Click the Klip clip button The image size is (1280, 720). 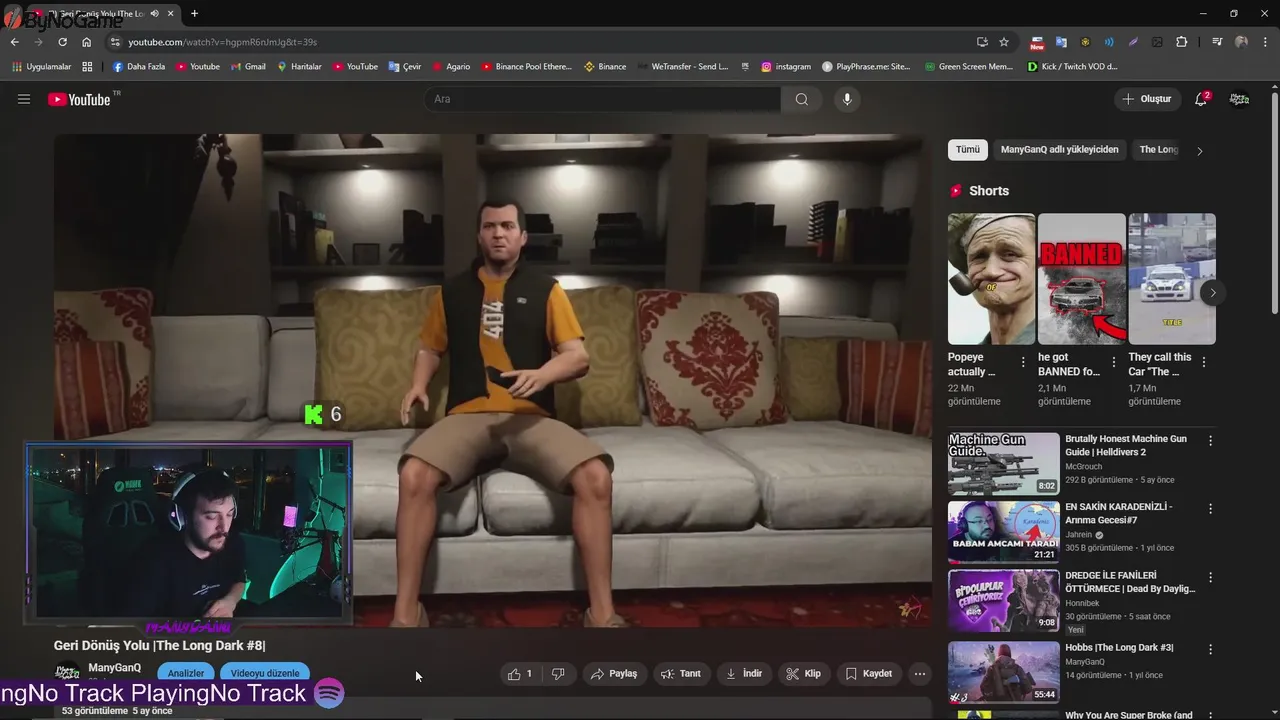[x=804, y=674]
